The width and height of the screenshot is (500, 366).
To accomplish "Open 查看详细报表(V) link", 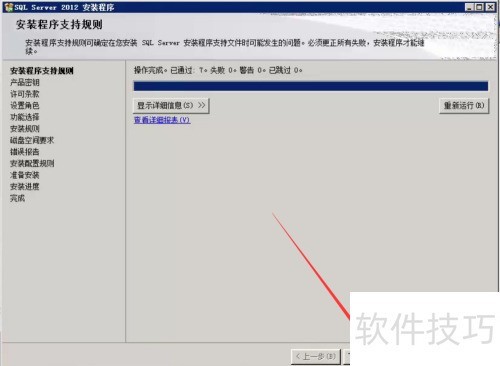I will [162, 120].
